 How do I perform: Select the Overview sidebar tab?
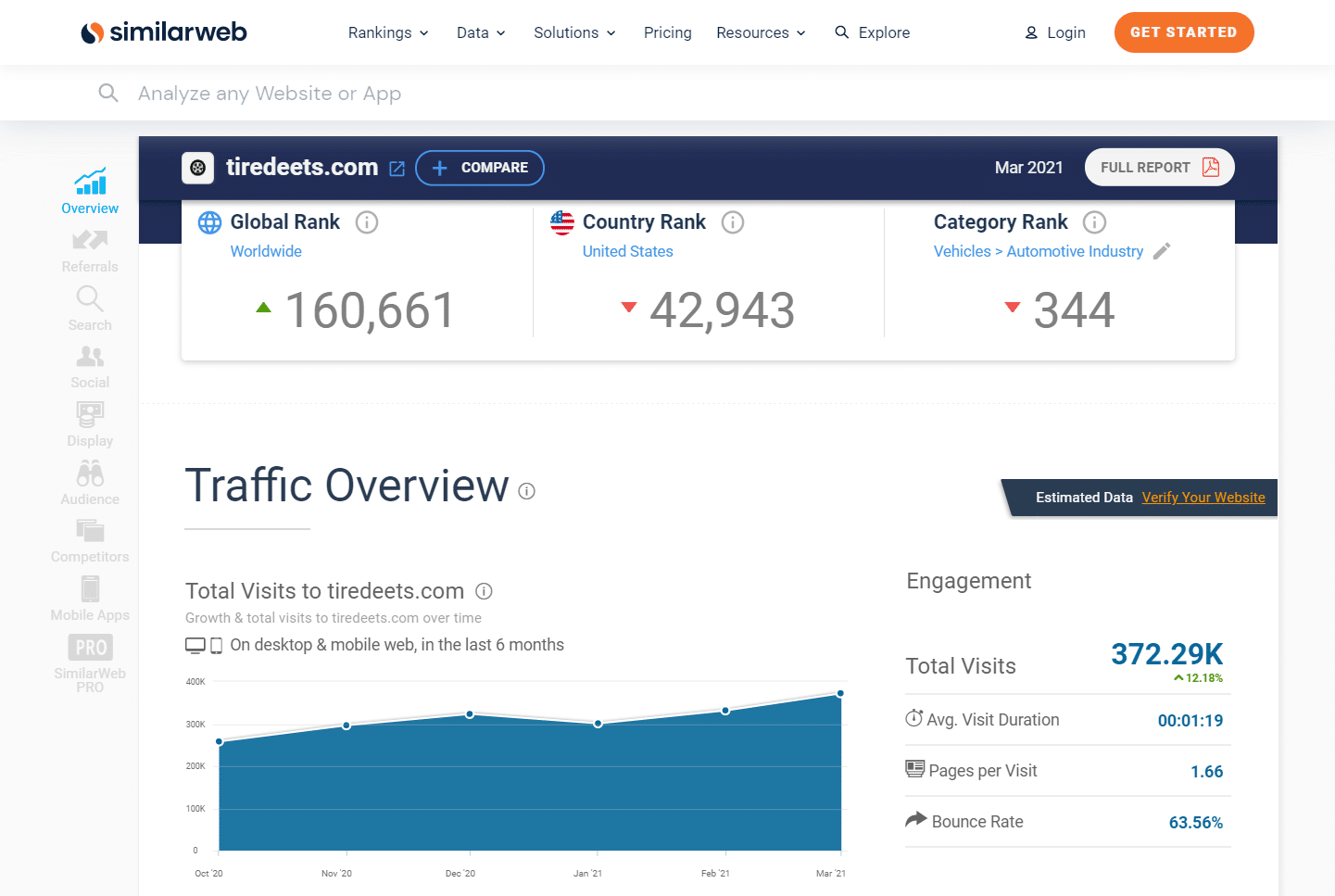pyautogui.click(x=90, y=191)
